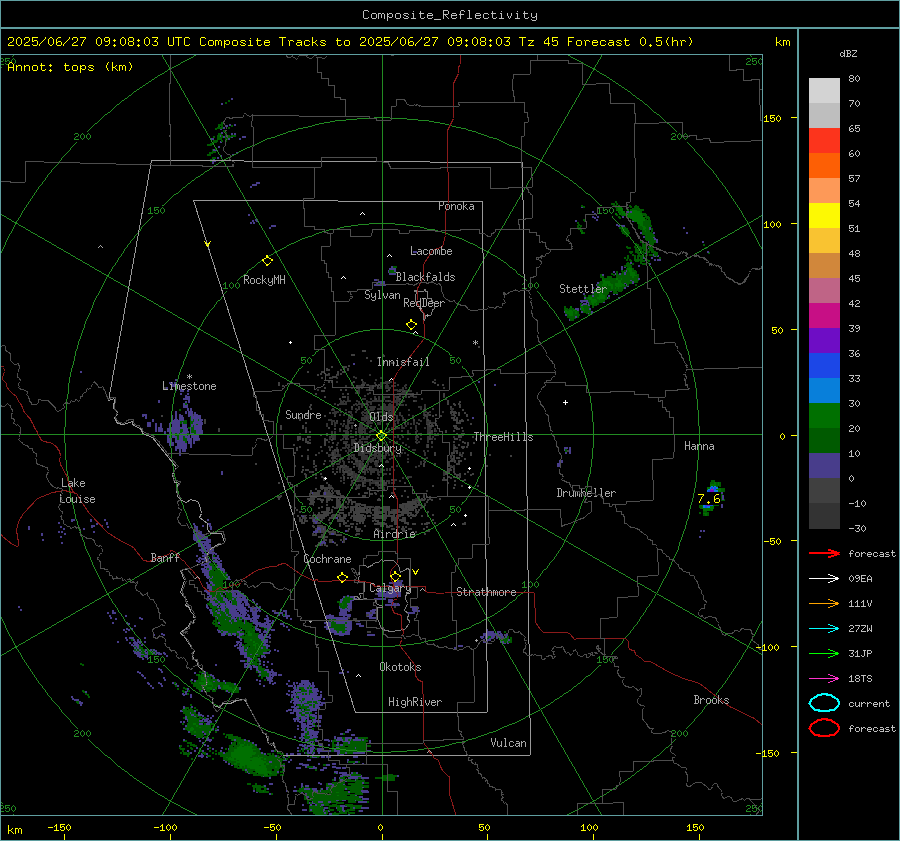Image resolution: width=900 pixels, height=841 pixels.
Task: Click the Okotoks label on map
Action: coord(400,667)
